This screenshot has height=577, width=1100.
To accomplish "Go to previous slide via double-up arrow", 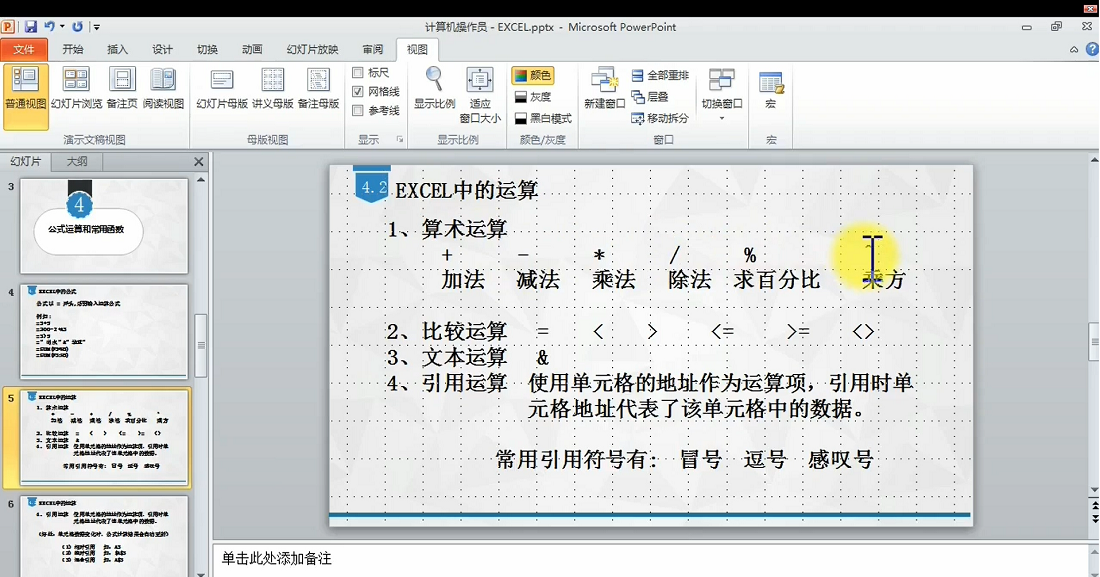I will pos(1094,505).
